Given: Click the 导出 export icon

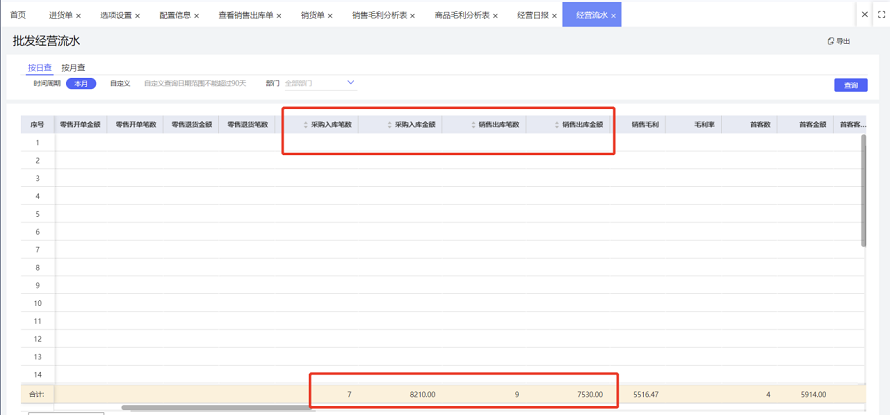Looking at the screenshot, I should tap(830, 41).
